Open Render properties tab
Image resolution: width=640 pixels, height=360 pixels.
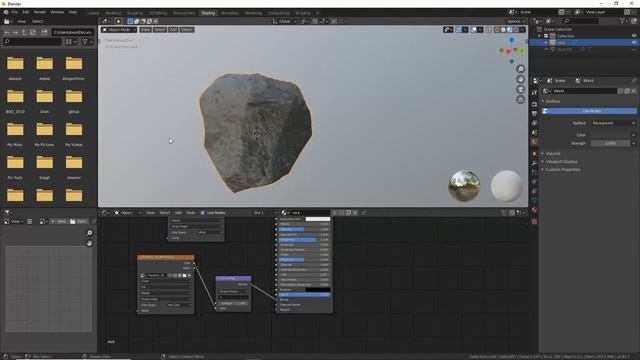click(534, 104)
